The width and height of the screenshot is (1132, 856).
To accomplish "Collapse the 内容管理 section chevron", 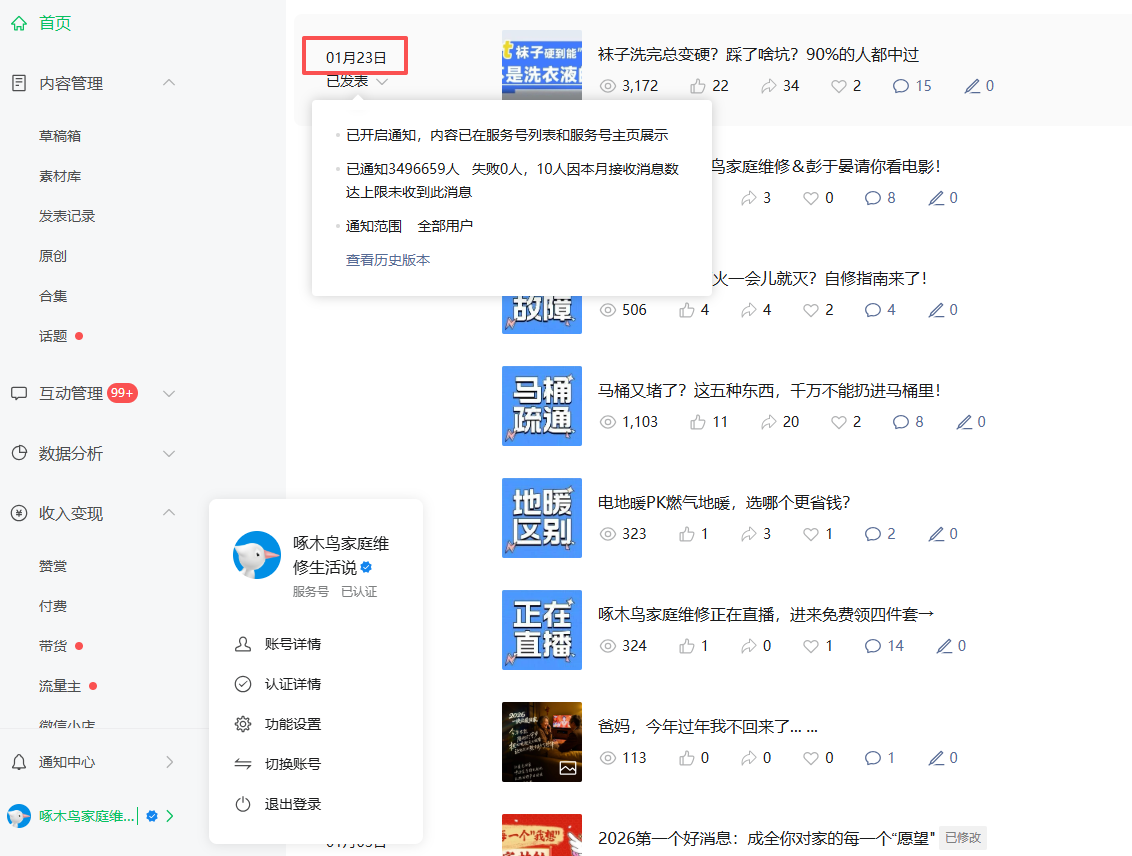I will pos(169,82).
